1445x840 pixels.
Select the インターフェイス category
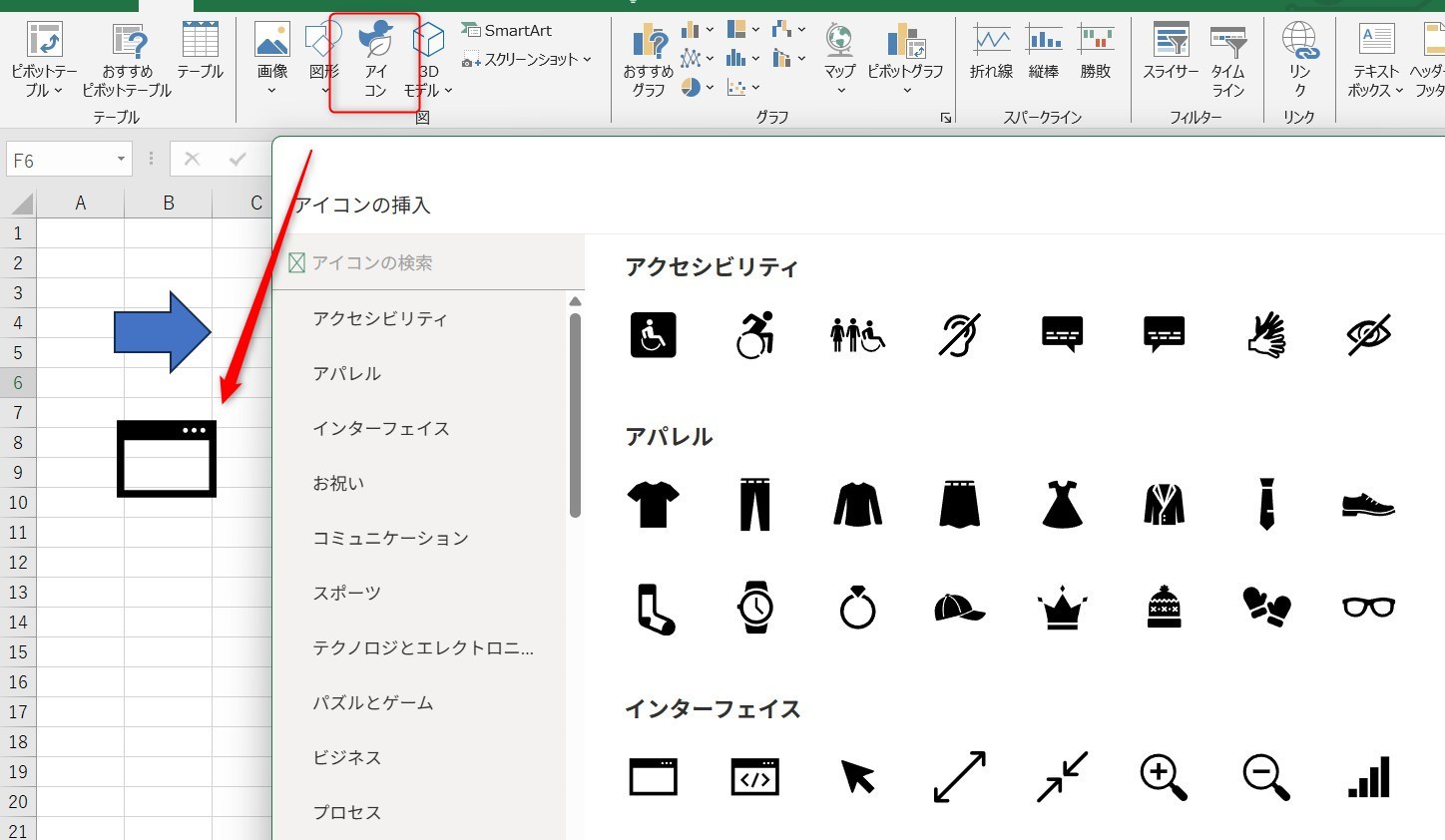[x=381, y=428]
